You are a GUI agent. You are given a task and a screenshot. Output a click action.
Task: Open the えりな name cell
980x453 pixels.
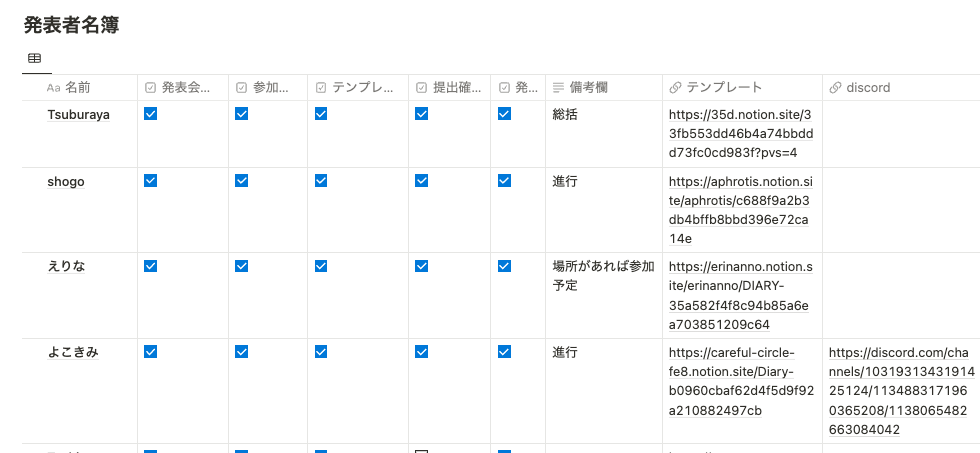66,267
